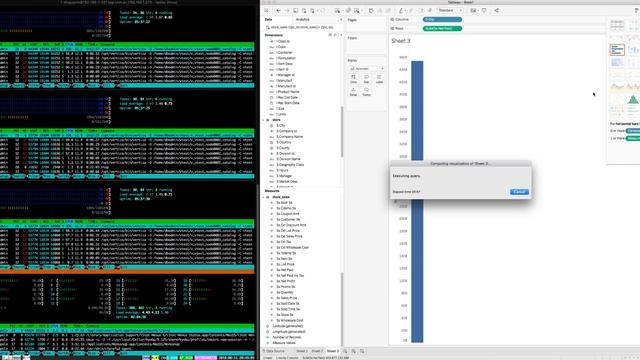Open the Marks type Automatic dropdown

(367, 69)
